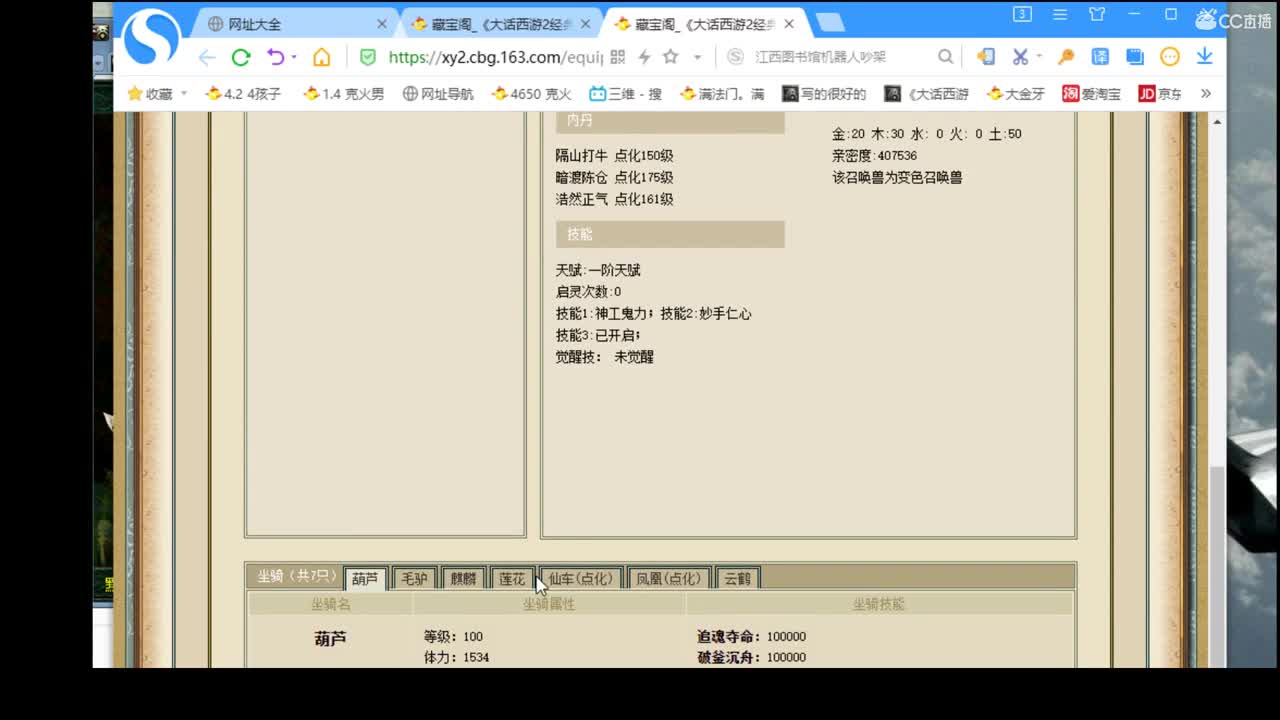
Task: Click the search magnifier icon
Action: tap(945, 57)
